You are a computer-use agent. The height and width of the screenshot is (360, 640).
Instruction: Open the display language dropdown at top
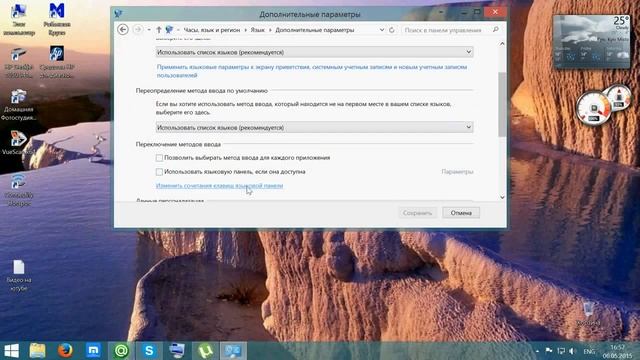(314, 52)
